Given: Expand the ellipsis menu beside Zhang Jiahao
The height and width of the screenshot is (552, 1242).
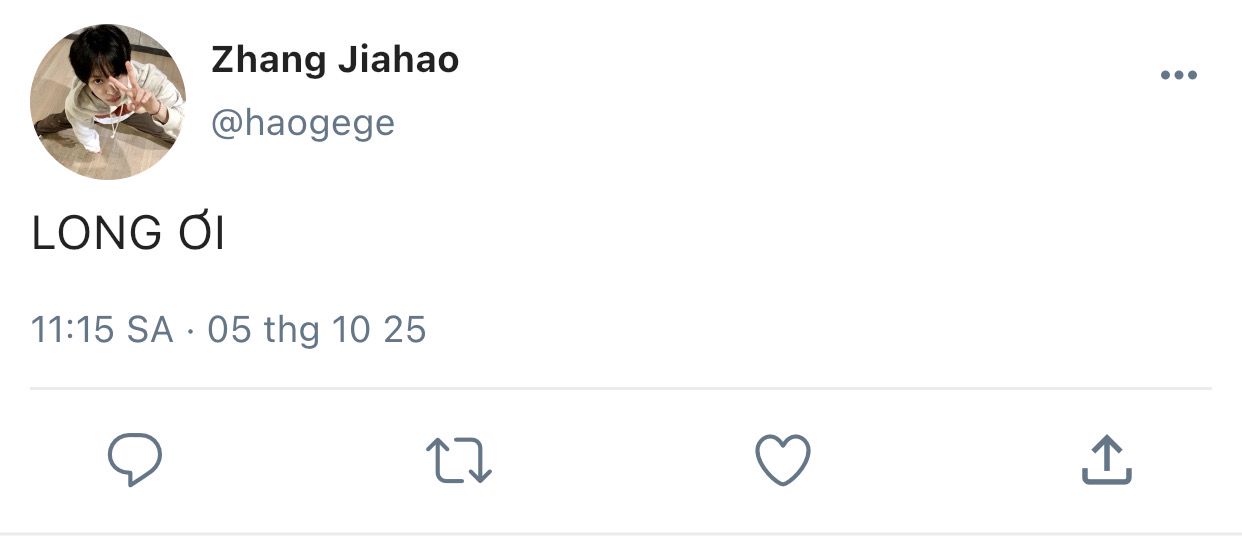Looking at the screenshot, I should coord(1178,76).
